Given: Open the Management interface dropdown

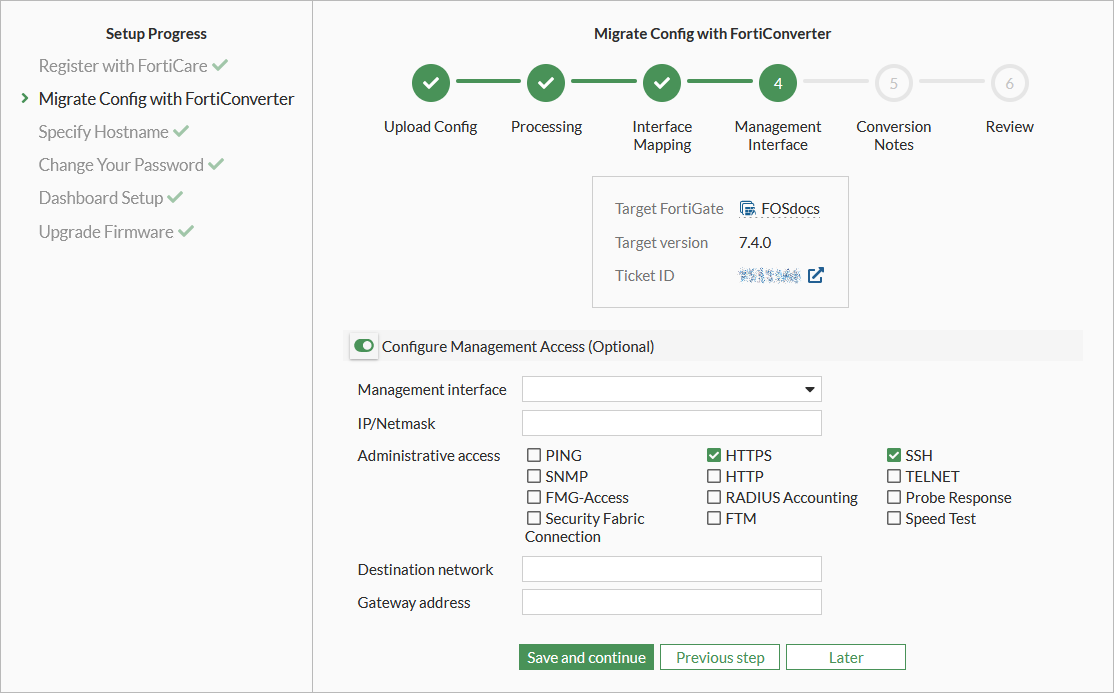Looking at the screenshot, I should pos(671,389).
